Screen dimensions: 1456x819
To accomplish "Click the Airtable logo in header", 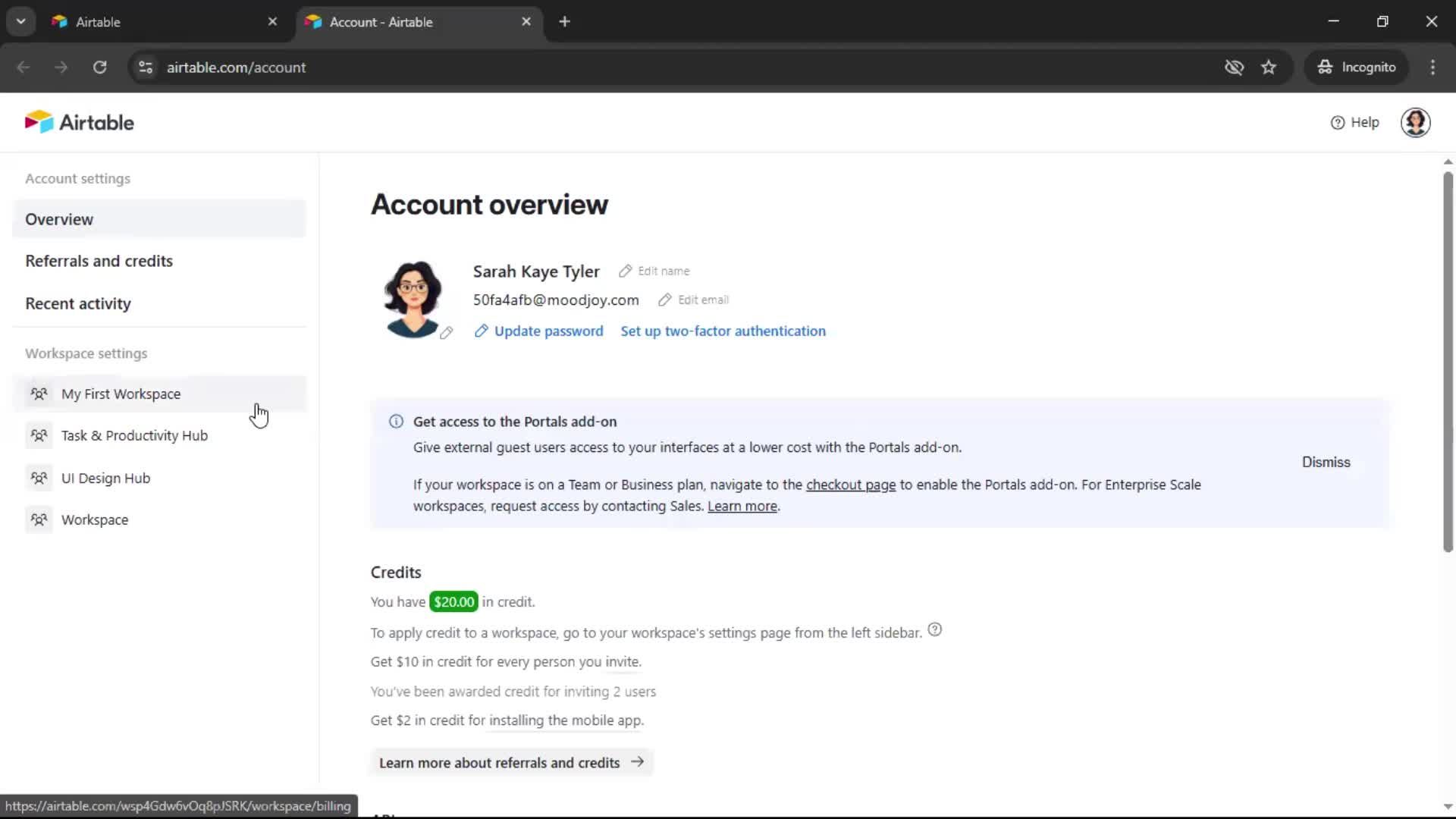I will (80, 122).
